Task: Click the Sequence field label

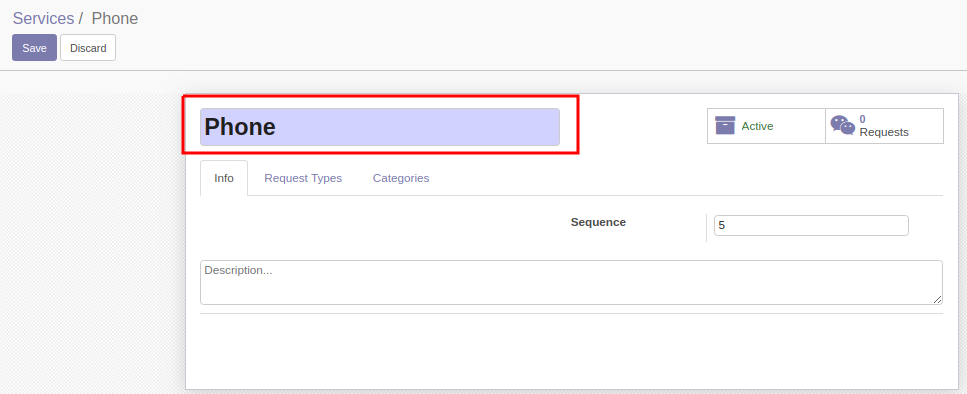Action: [598, 222]
